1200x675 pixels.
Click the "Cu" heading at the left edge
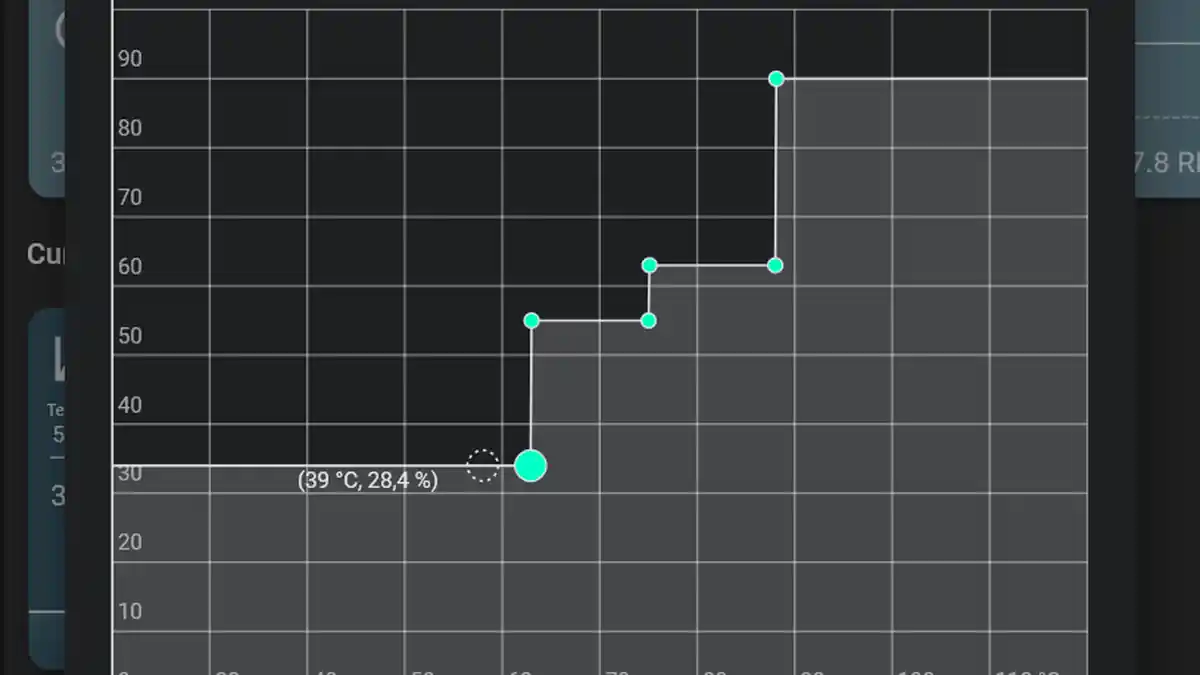46,254
